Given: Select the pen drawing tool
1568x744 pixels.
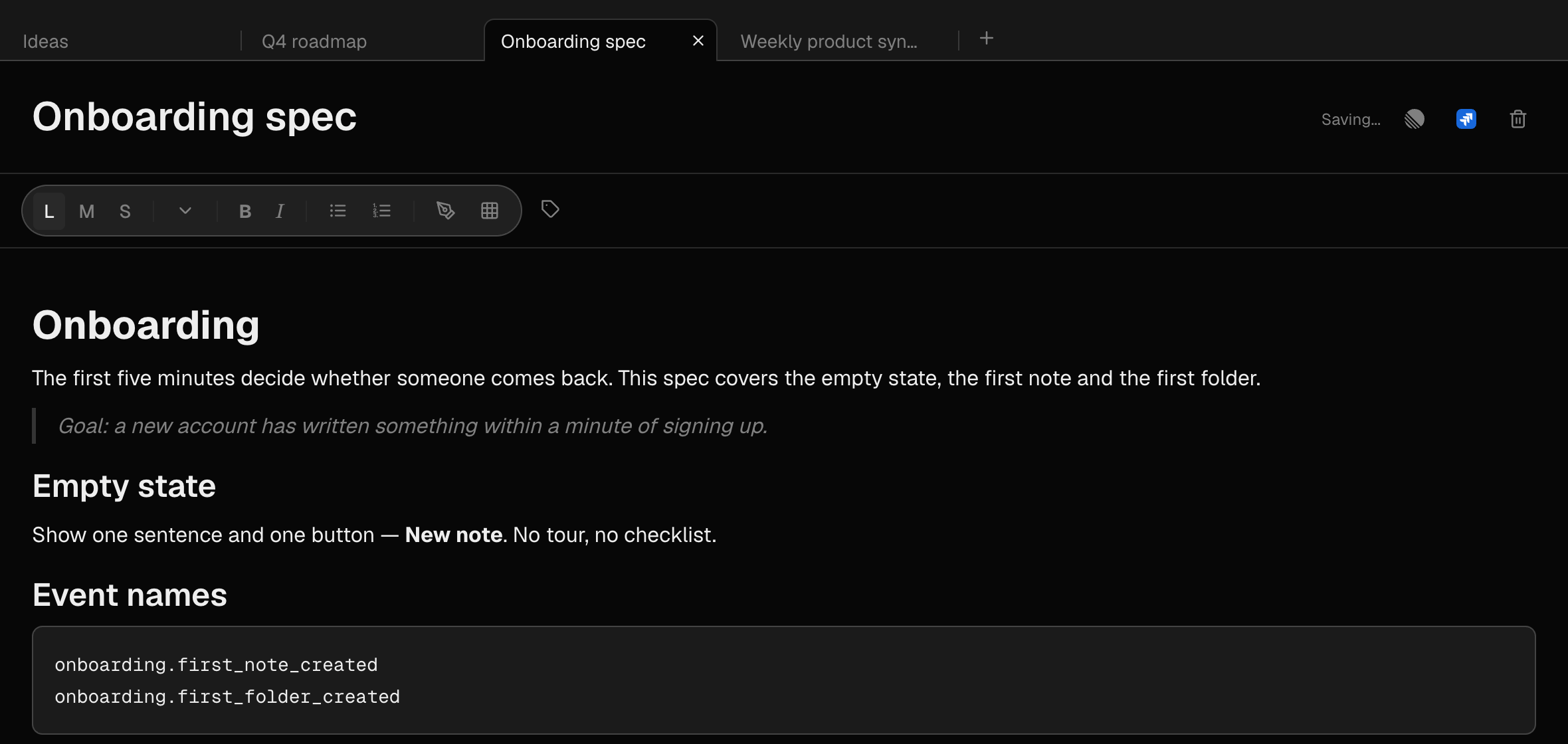Looking at the screenshot, I should [446, 211].
